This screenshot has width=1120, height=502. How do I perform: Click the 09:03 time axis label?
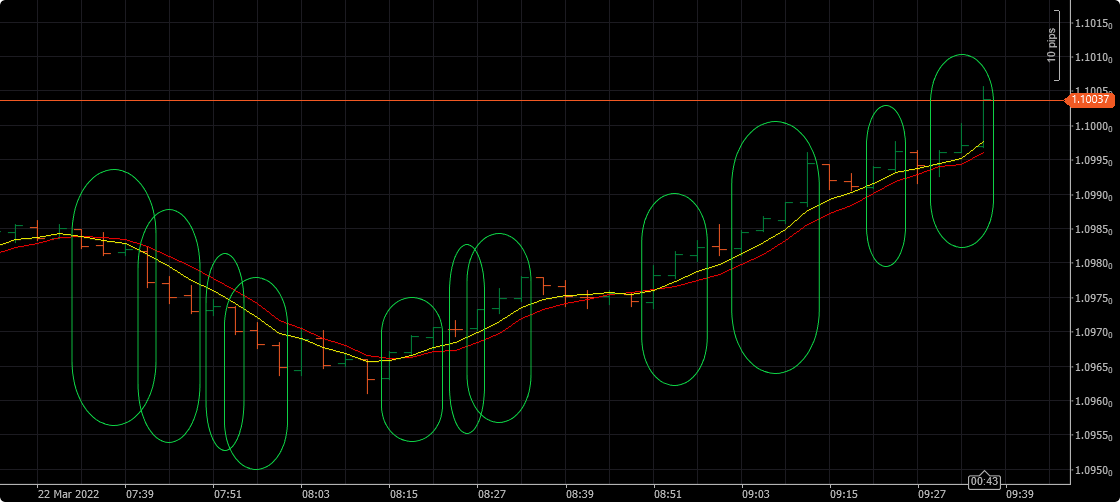[x=756, y=493]
